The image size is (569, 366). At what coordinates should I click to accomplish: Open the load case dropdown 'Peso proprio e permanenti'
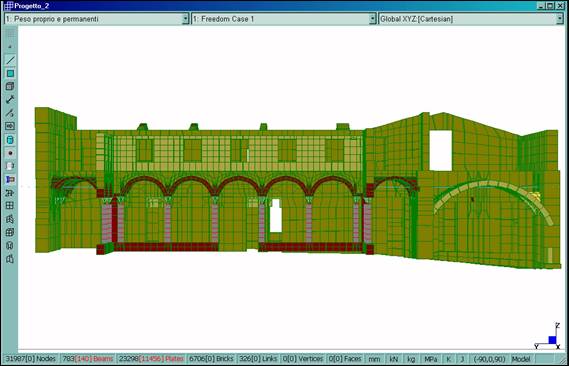[x=97, y=19]
